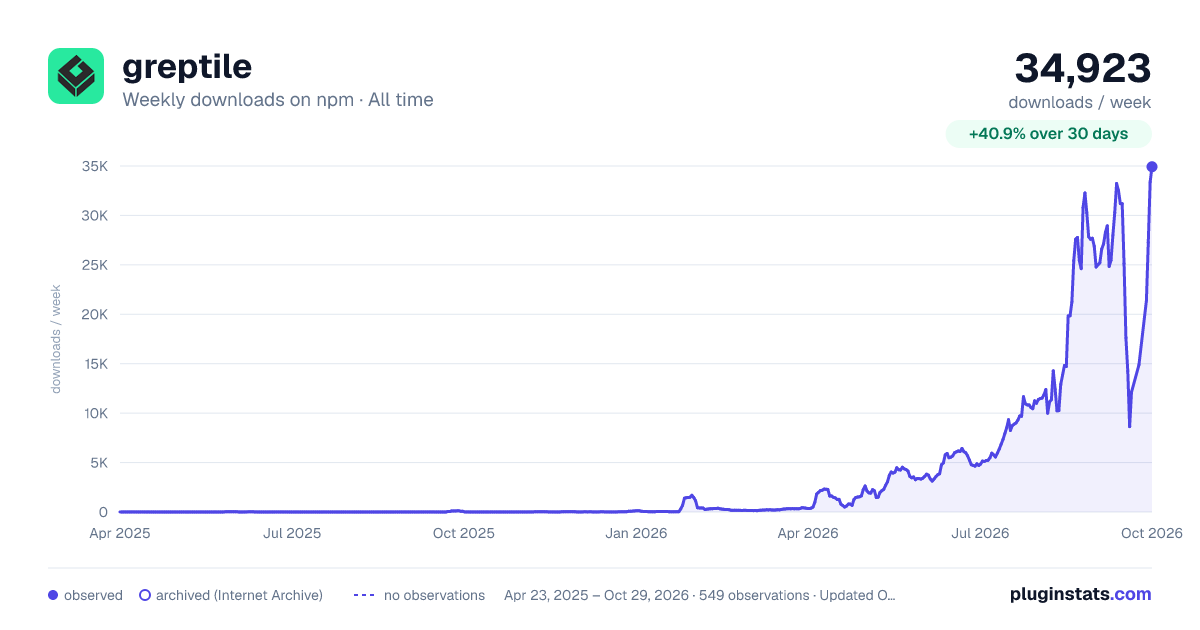Click the 10K y-axis label
1200x630 pixels.
pos(94,413)
